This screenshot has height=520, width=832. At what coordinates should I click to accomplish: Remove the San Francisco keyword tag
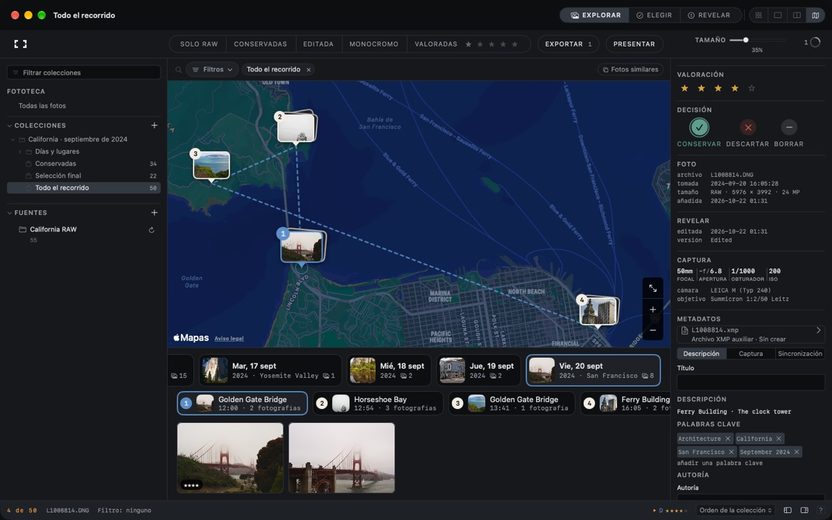point(731,452)
